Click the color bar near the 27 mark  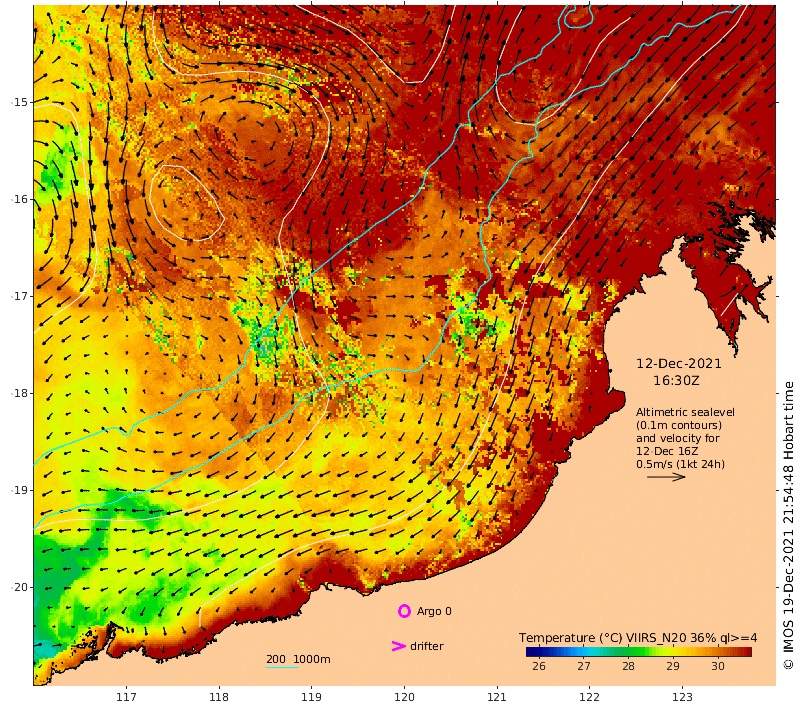point(584,652)
